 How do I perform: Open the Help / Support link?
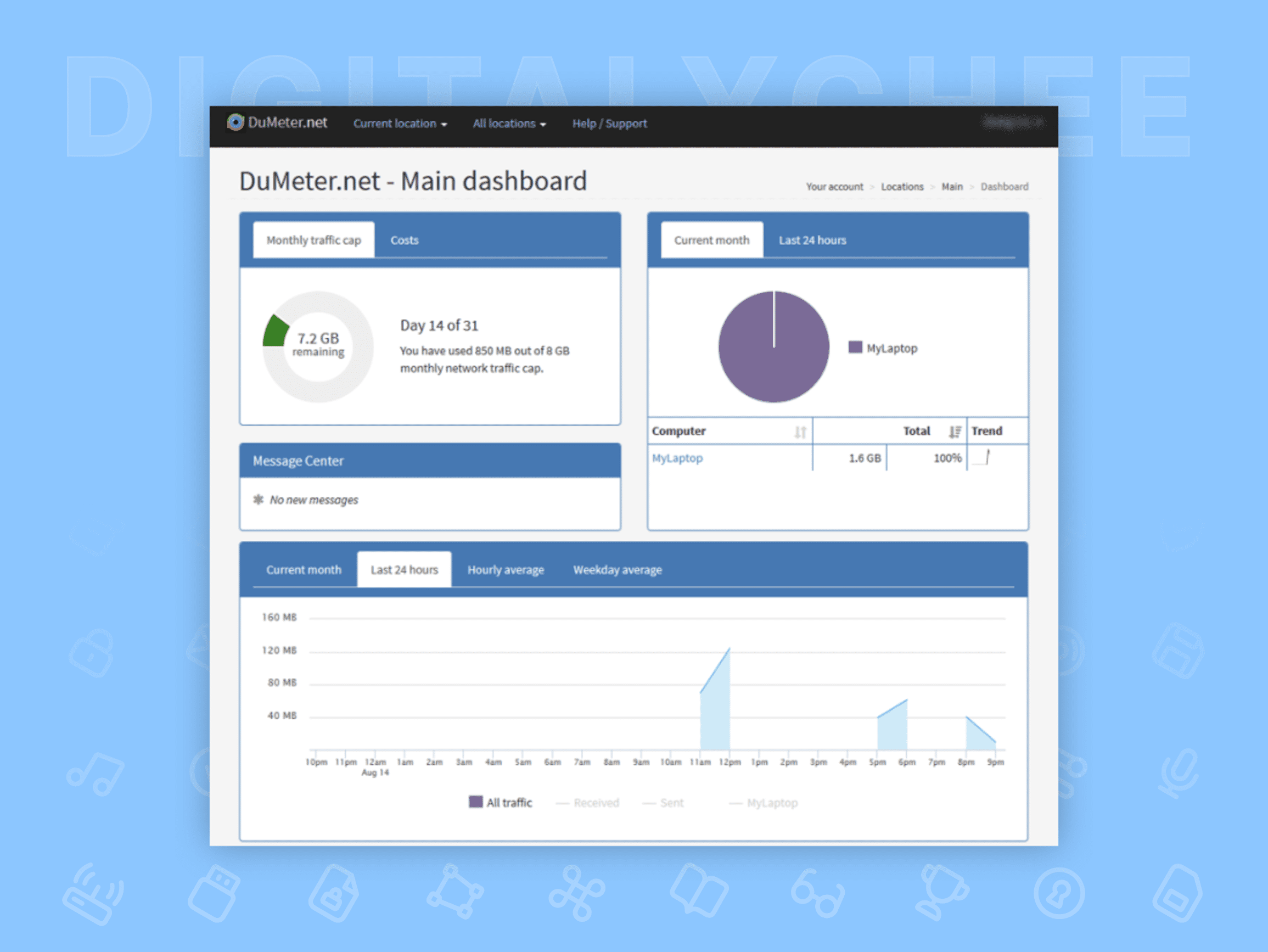(609, 124)
